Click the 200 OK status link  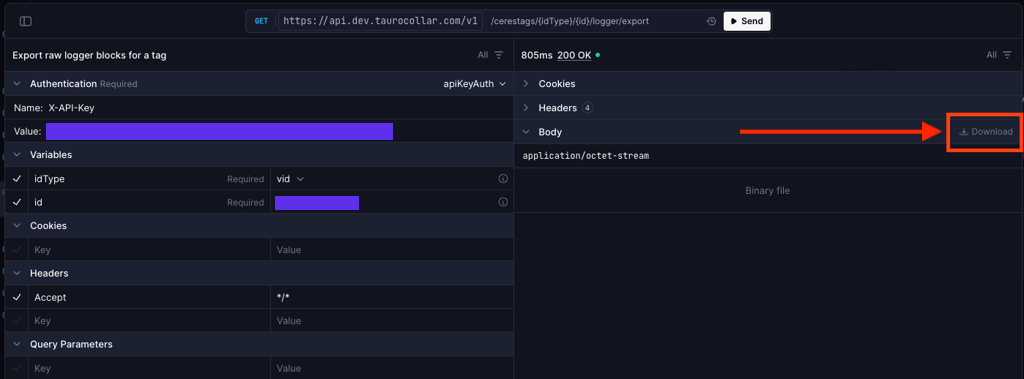(574, 55)
